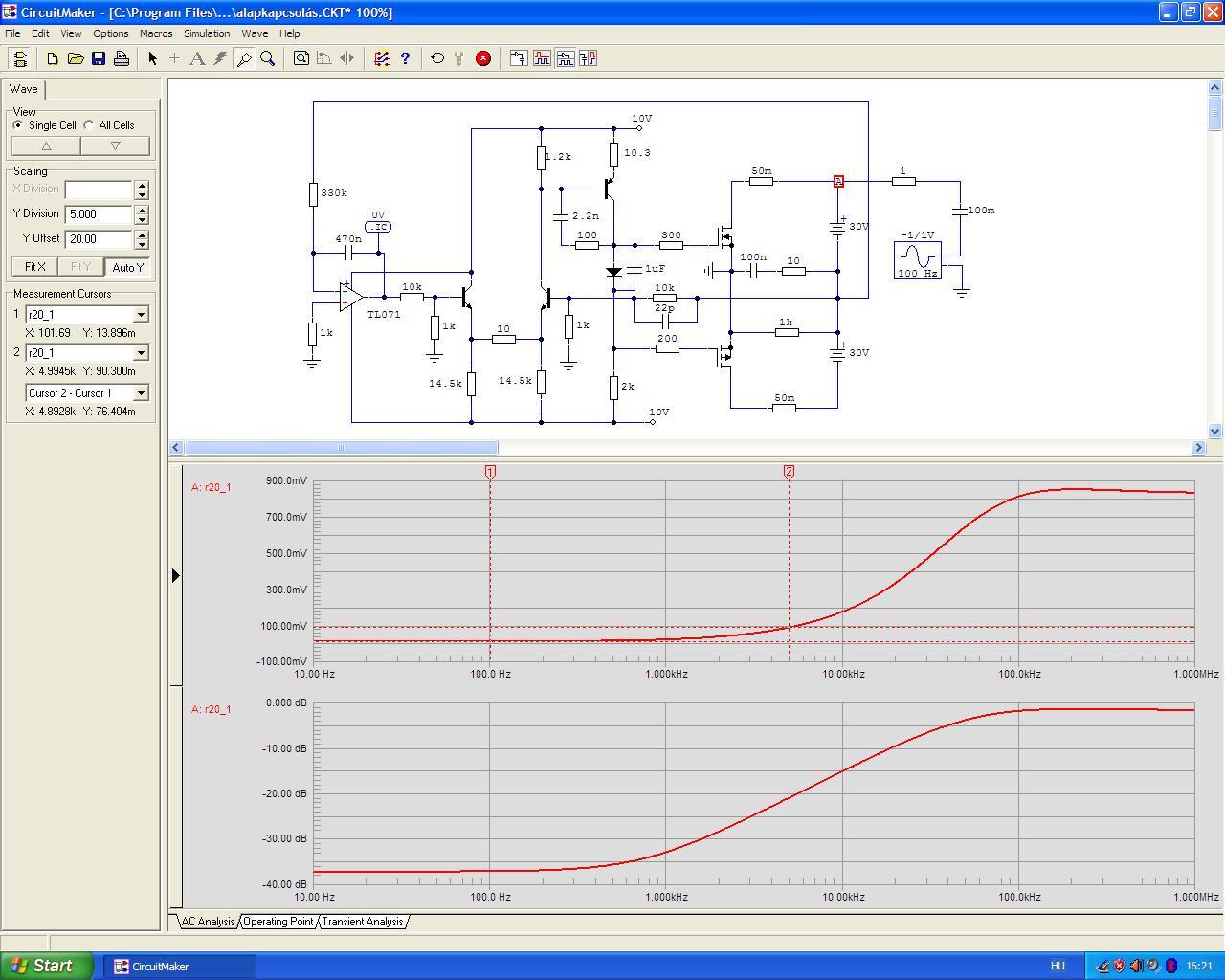Print the schematic

click(122, 58)
